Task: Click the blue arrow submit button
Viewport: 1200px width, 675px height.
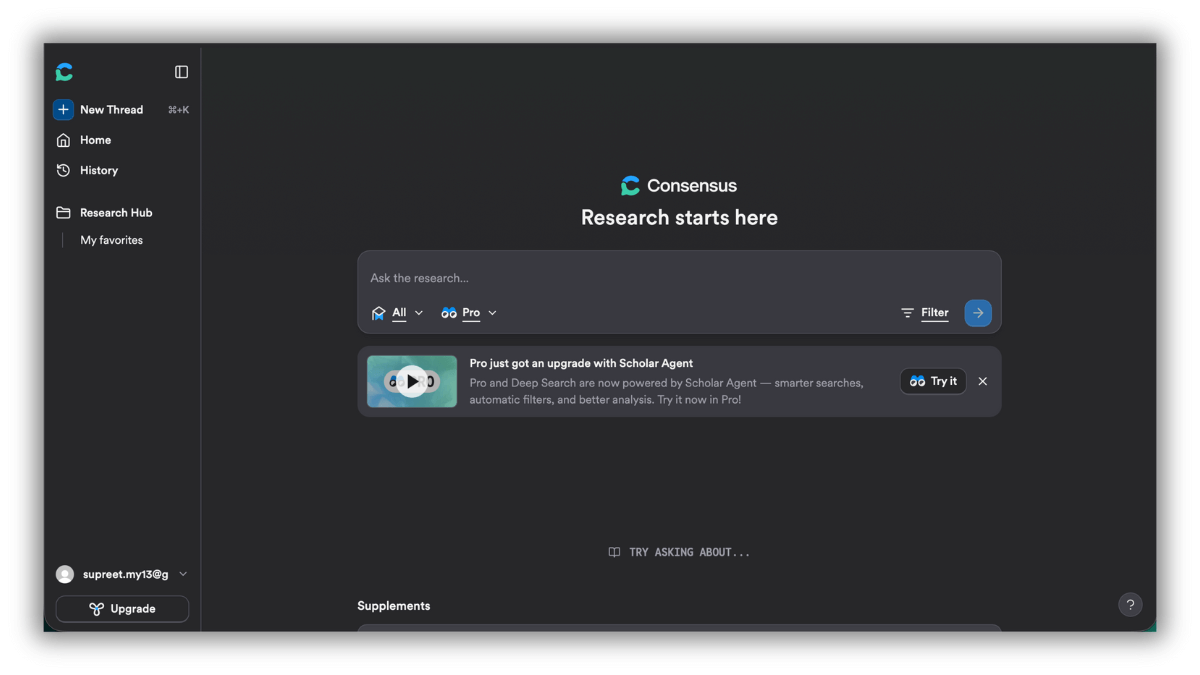Action: [978, 313]
